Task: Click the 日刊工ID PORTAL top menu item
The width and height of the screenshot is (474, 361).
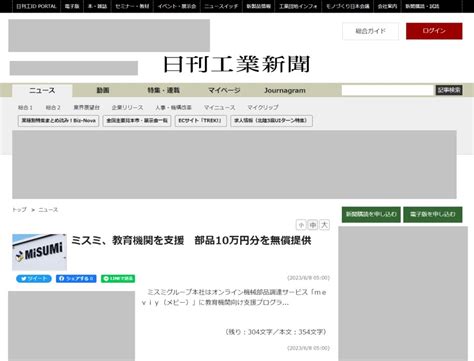Action: point(36,6)
